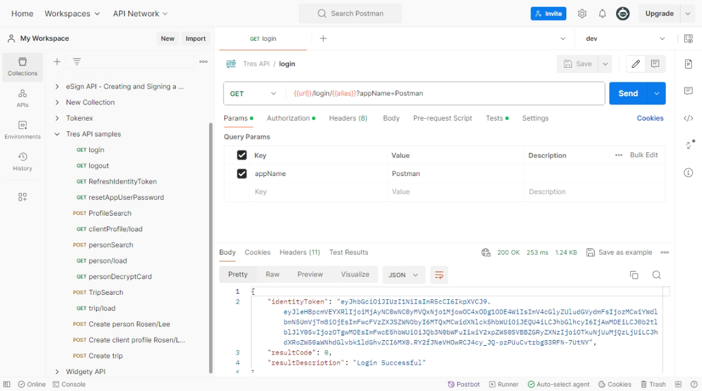Image resolution: width=702 pixels, height=391 pixels.
Task: Open Postbot in status bar
Action: [x=463, y=384]
